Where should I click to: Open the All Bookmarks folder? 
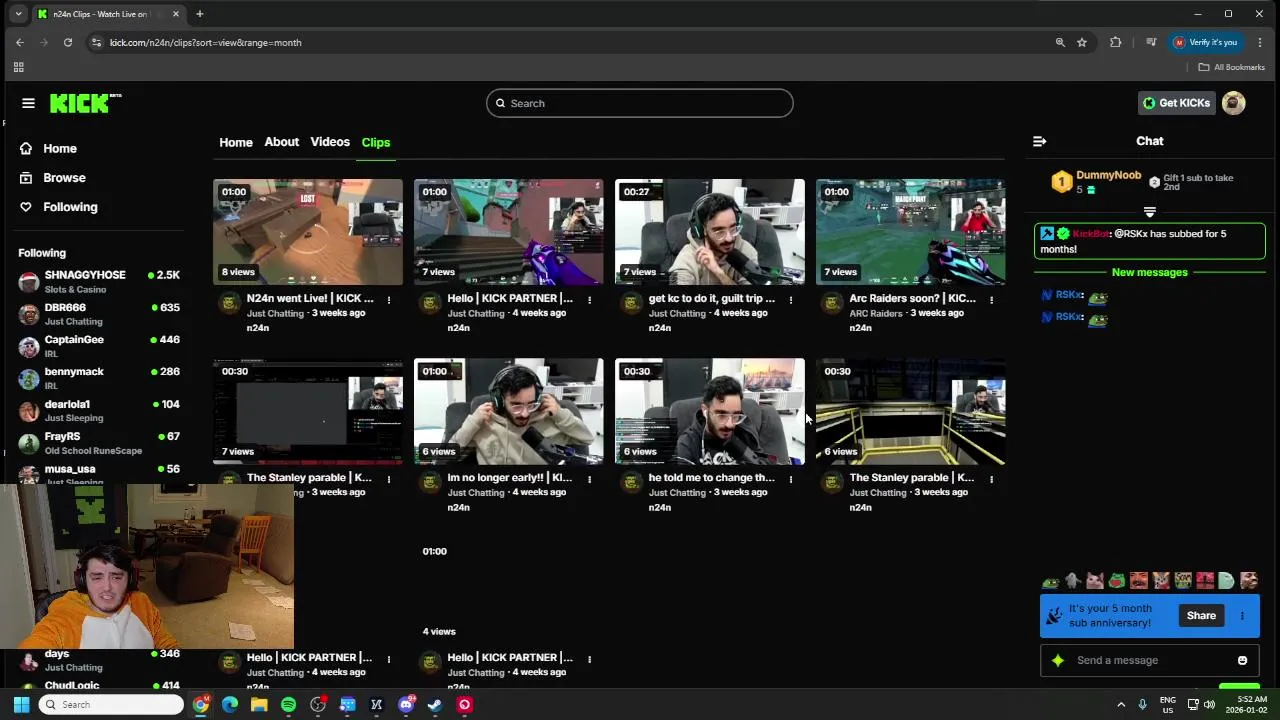pyautogui.click(x=1232, y=67)
